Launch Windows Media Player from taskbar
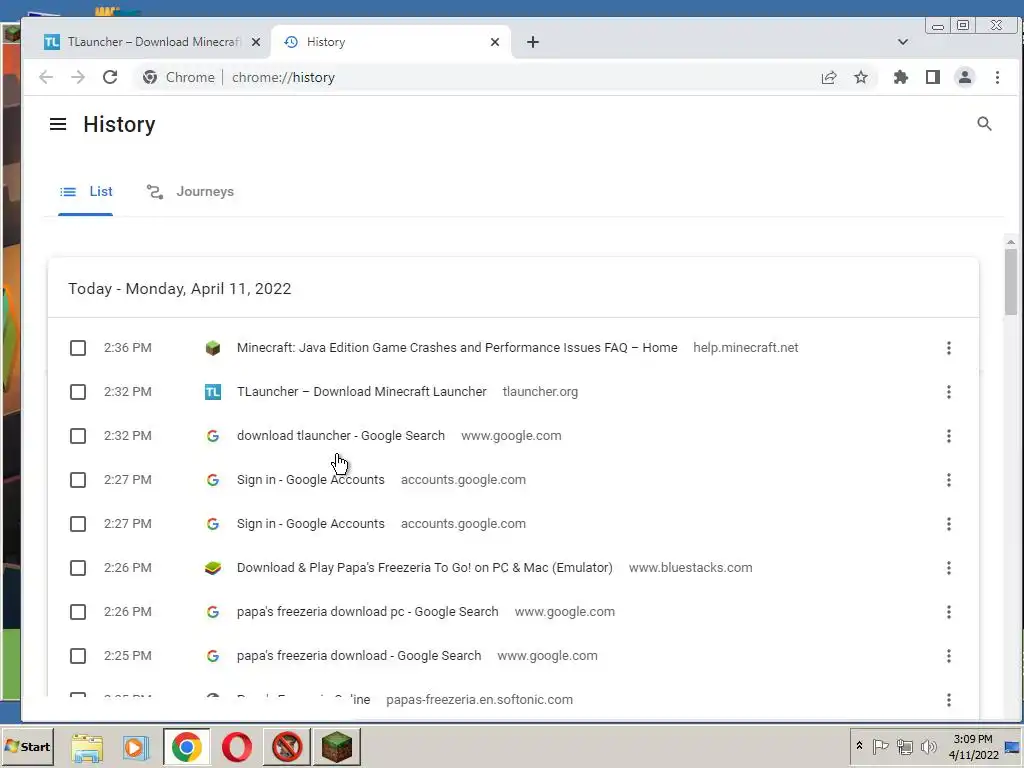Screen dimensions: 1024x768 136,747
